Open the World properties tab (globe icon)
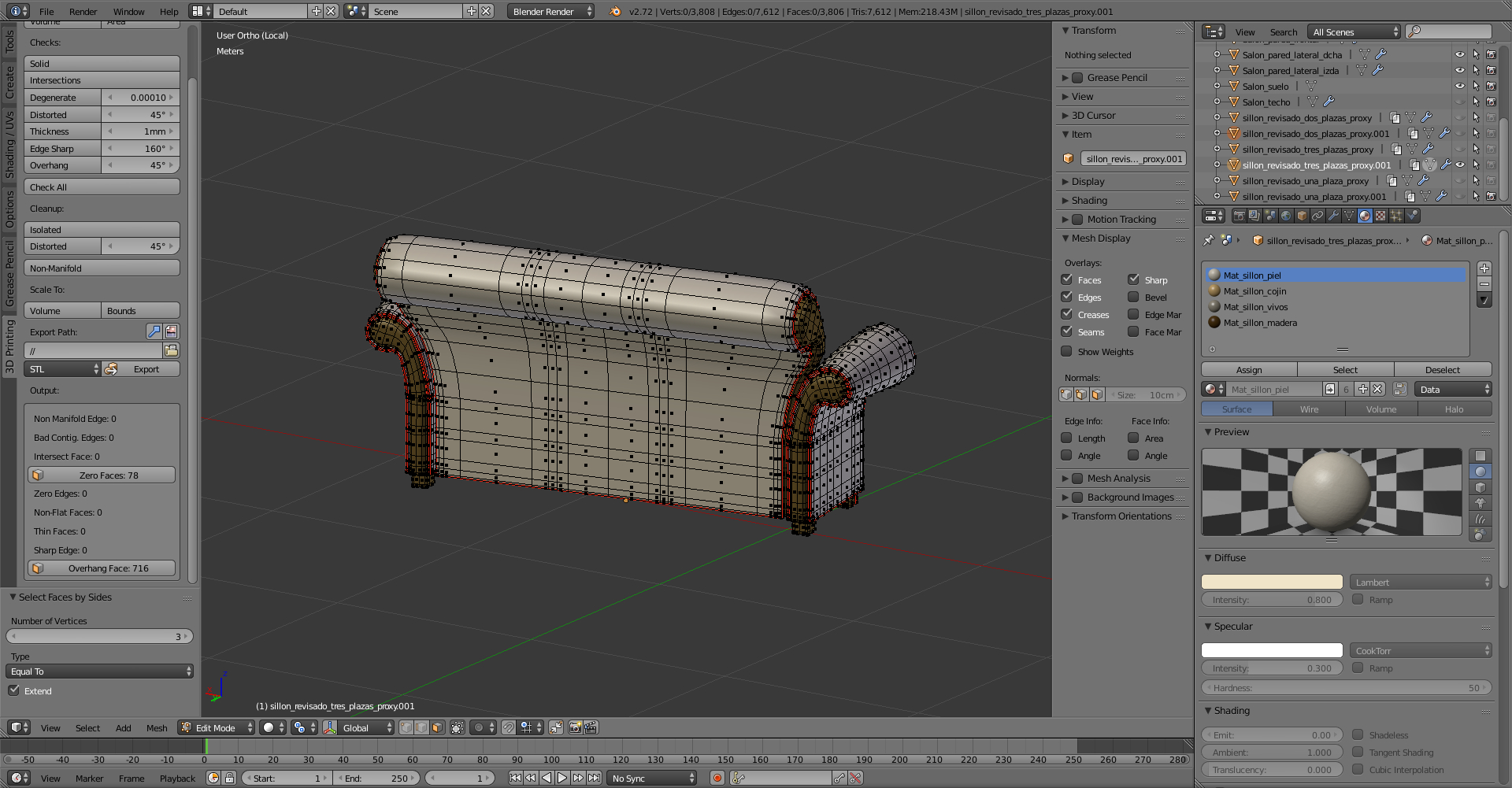 1286,216
